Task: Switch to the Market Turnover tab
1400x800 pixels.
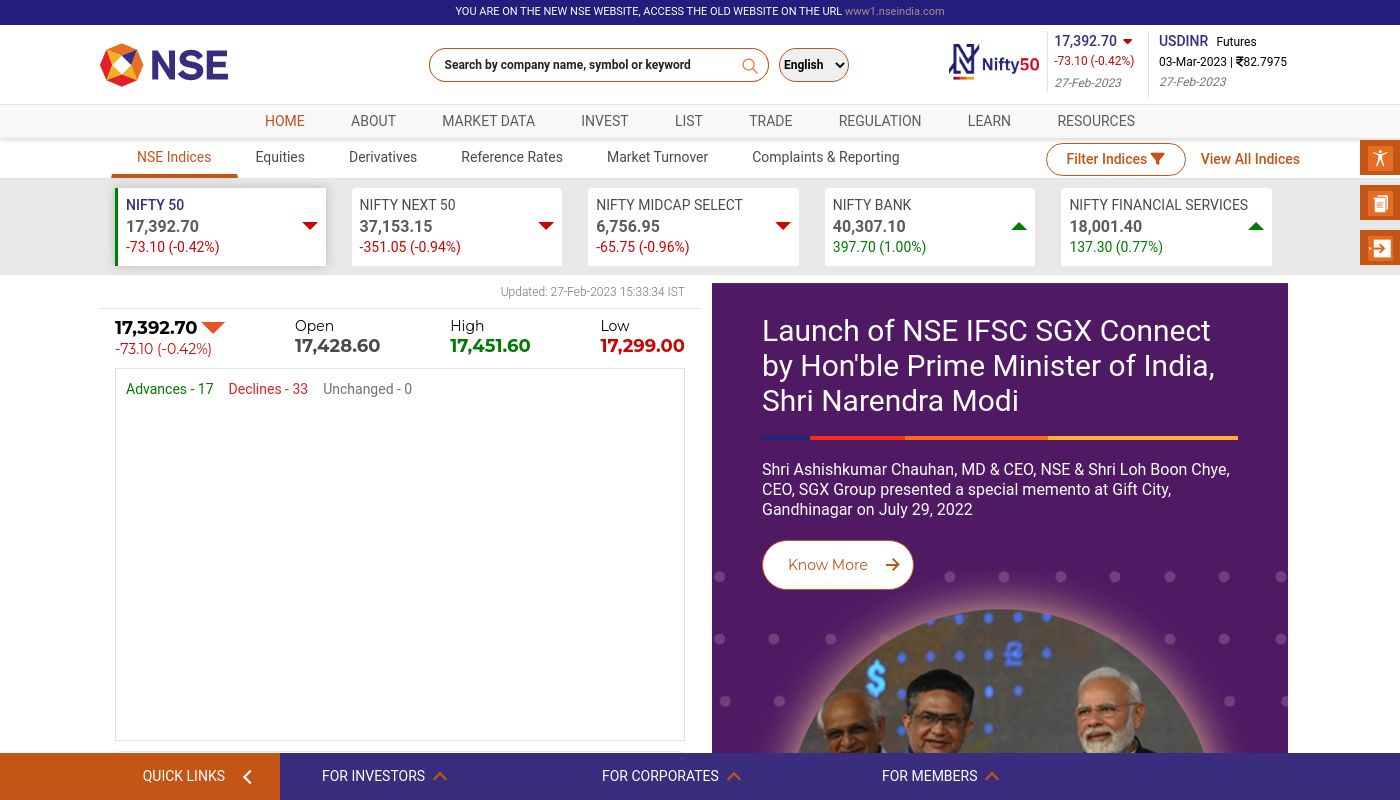Action: pos(657,157)
